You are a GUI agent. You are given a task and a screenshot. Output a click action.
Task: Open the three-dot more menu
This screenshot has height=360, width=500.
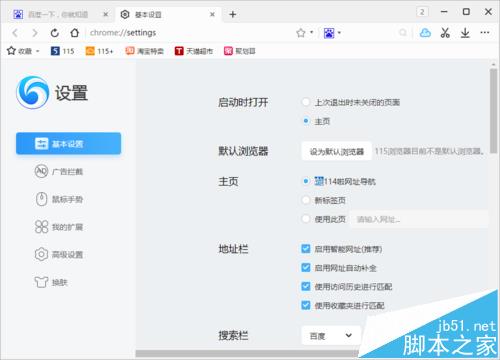pos(485,32)
